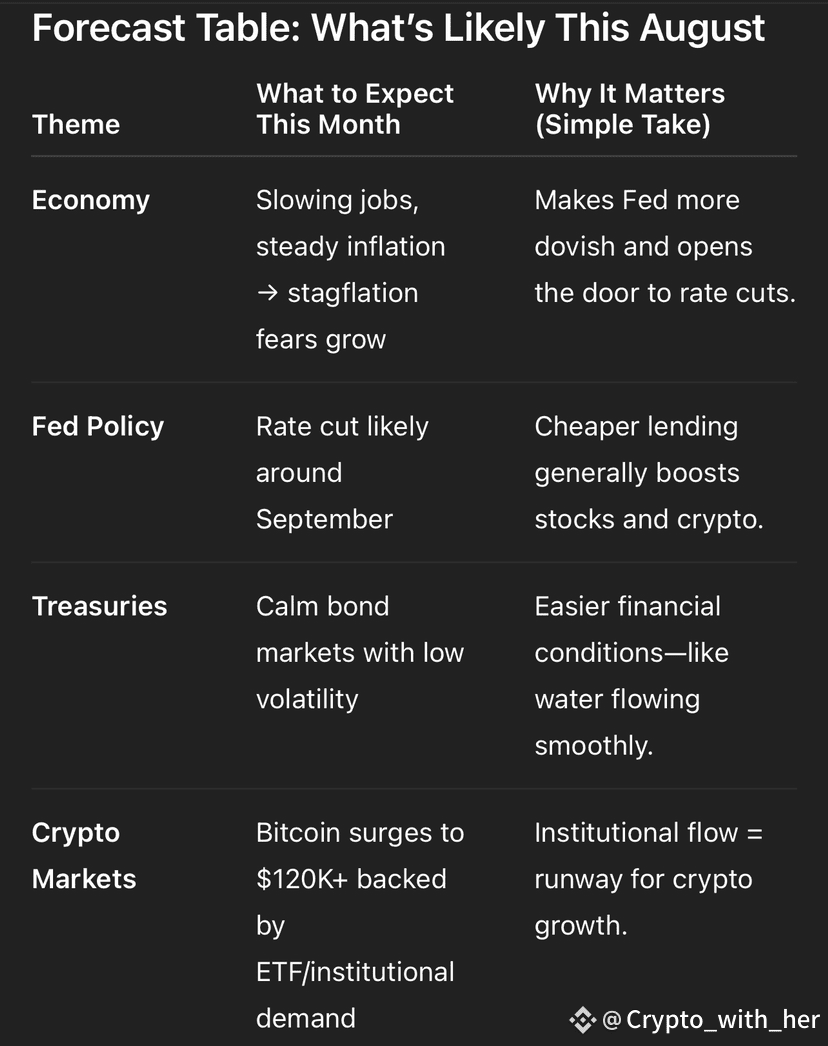
Task: Click the Binance logo icon in watermark
Action: click(582, 1020)
